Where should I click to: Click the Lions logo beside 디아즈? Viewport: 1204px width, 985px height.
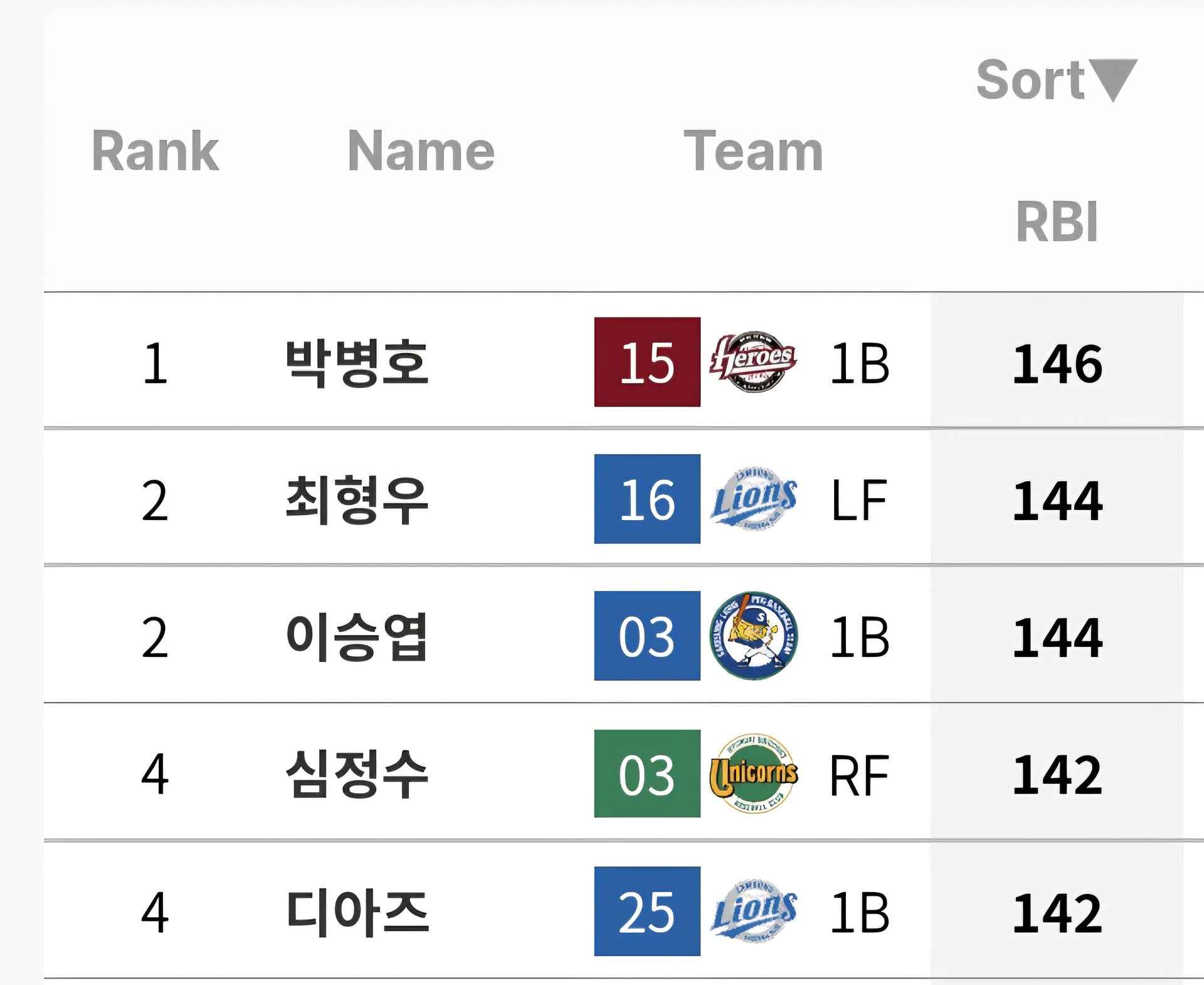tap(753, 911)
